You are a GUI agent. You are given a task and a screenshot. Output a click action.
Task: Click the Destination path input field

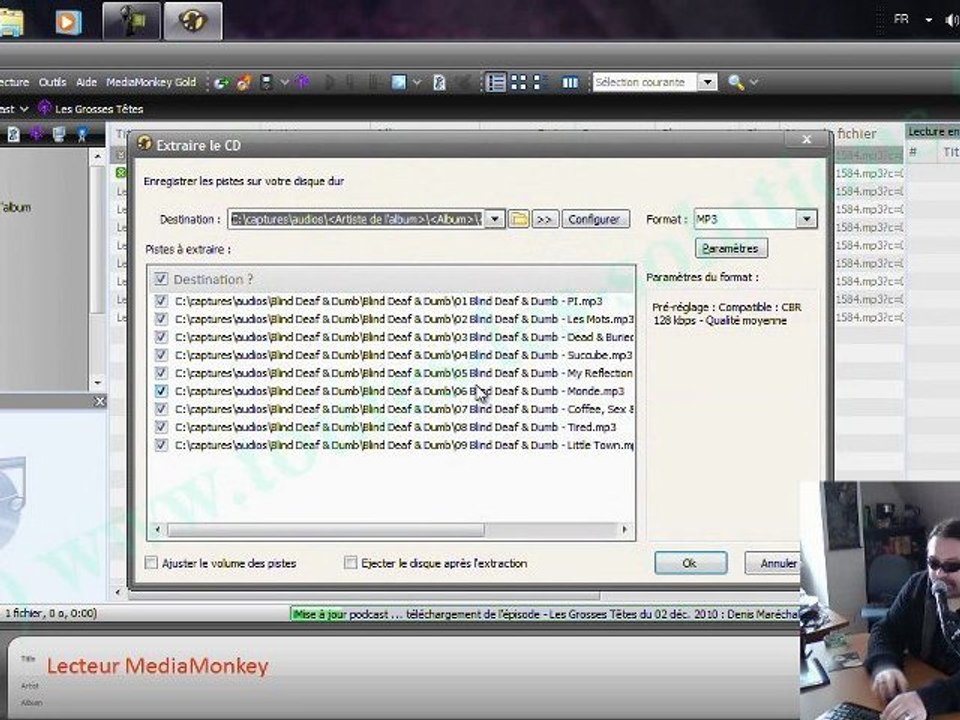click(356, 219)
